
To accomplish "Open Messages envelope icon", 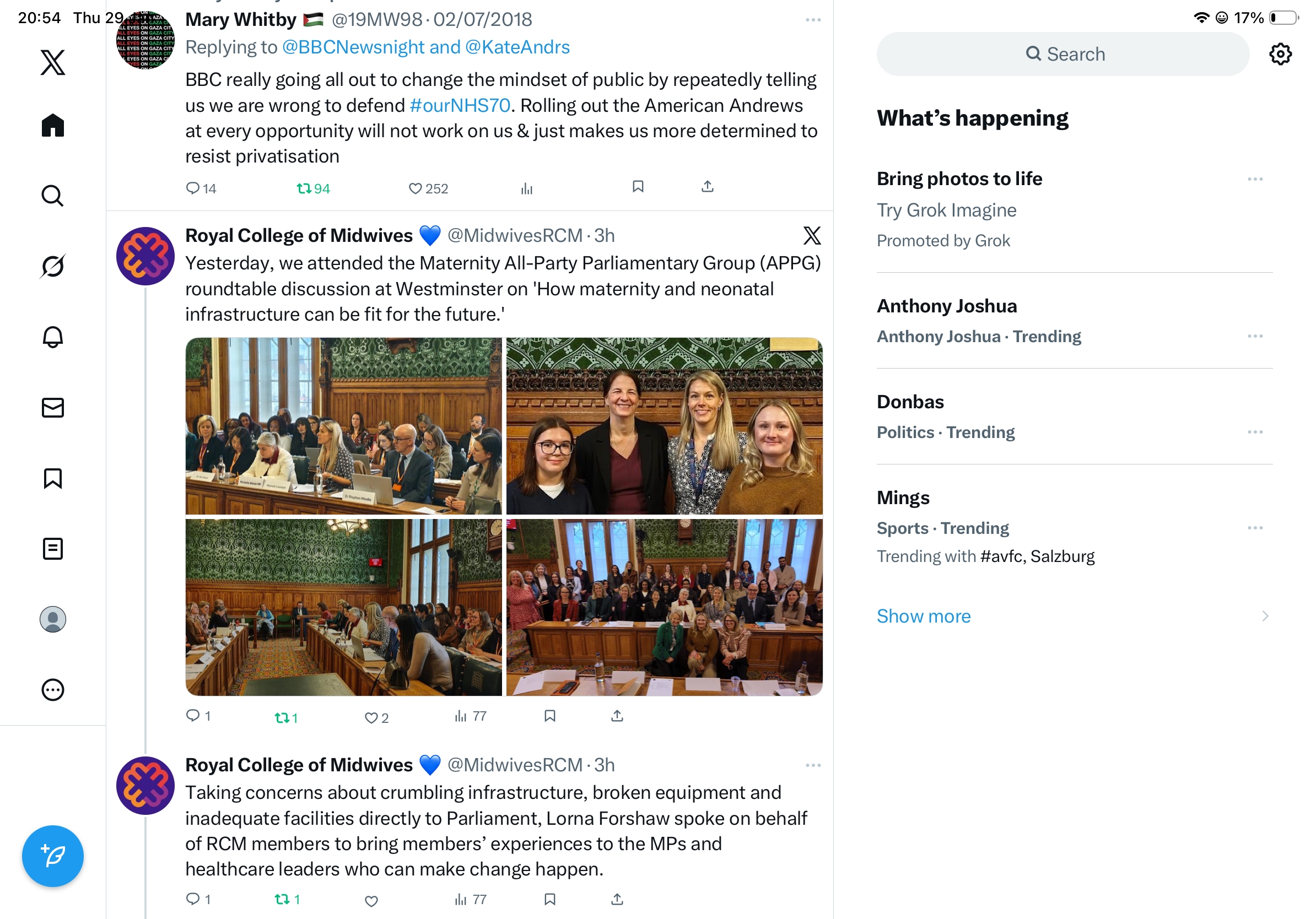I will pyautogui.click(x=53, y=408).
